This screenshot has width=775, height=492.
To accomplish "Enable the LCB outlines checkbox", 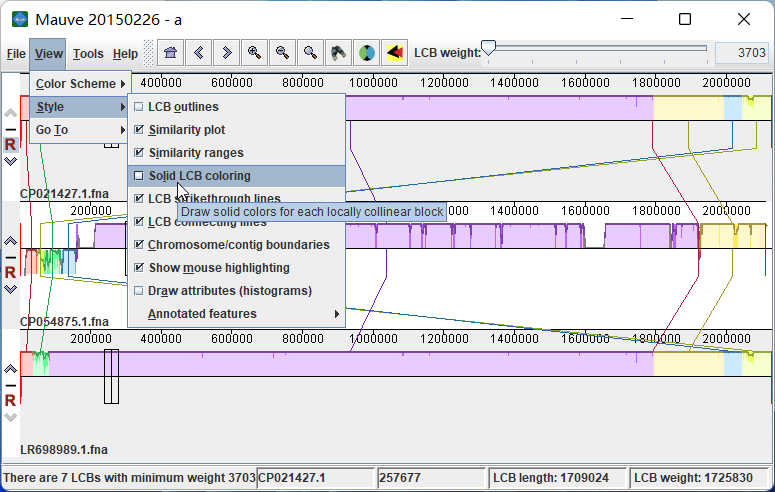I will pyautogui.click(x=139, y=107).
